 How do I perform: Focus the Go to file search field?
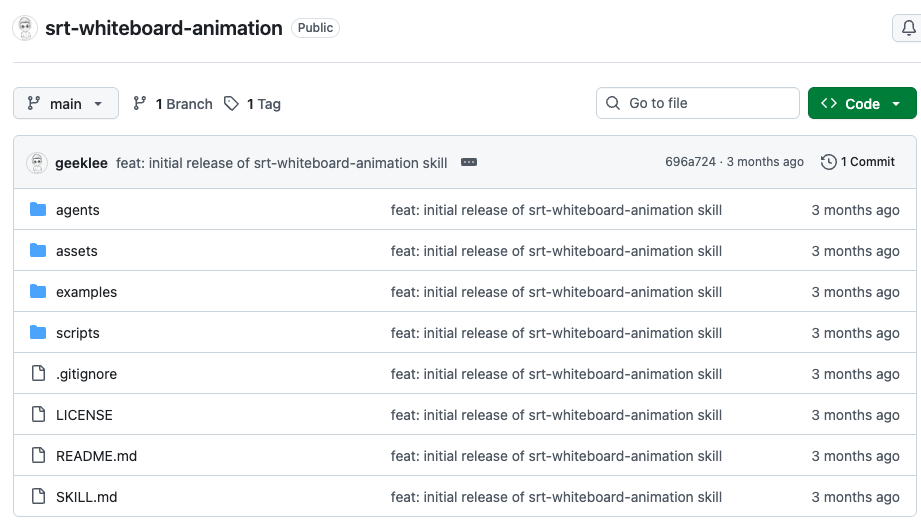pos(698,103)
